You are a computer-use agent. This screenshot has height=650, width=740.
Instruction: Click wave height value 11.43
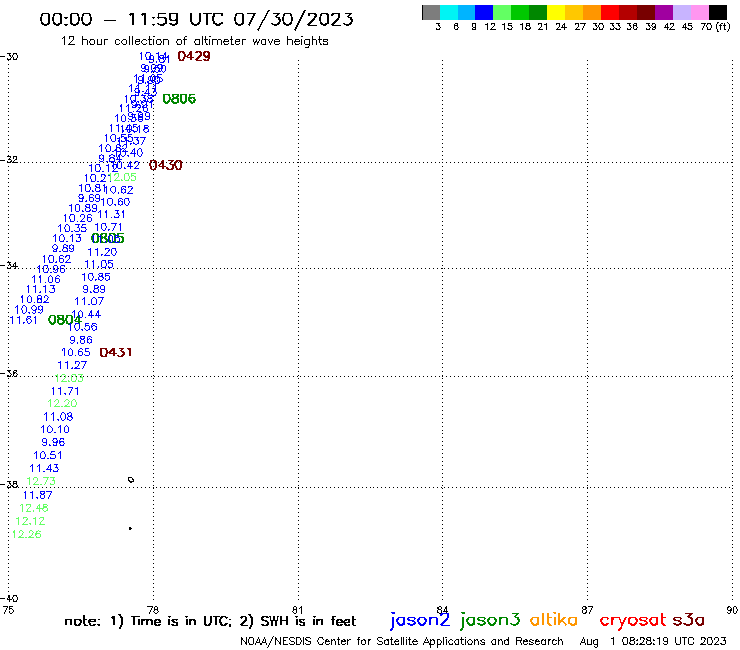(x=44, y=468)
